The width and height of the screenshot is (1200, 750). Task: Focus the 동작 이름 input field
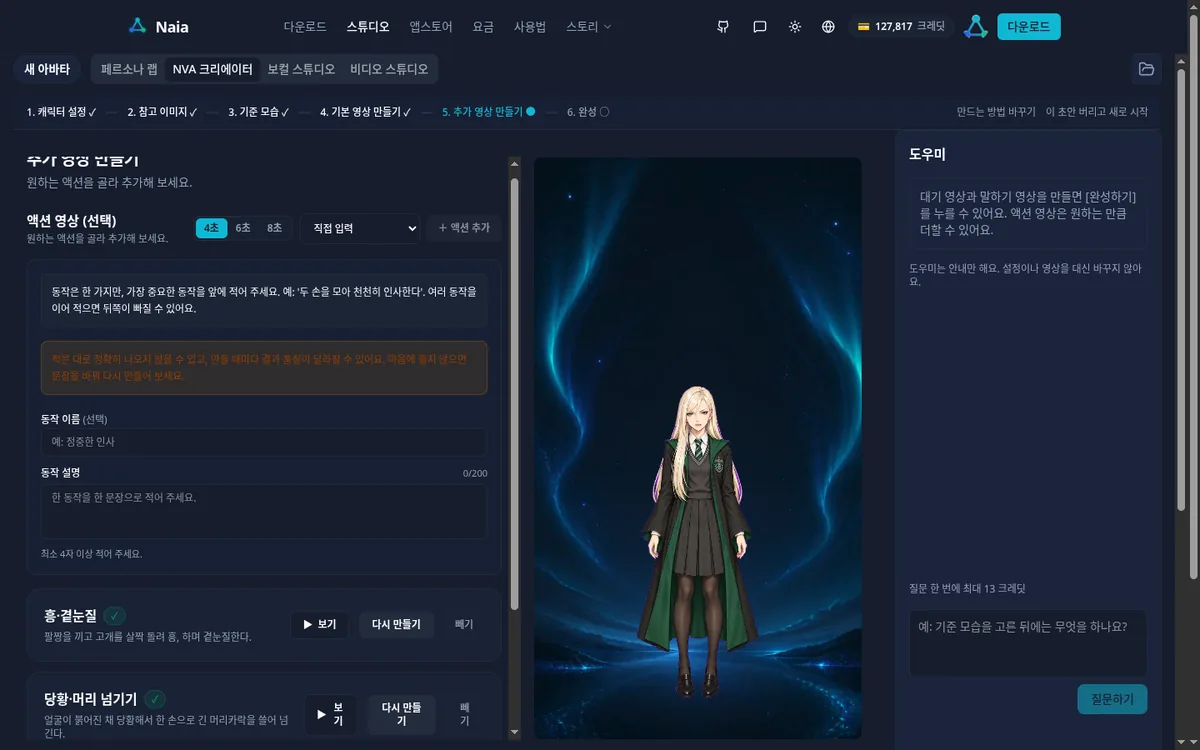[x=264, y=442]
